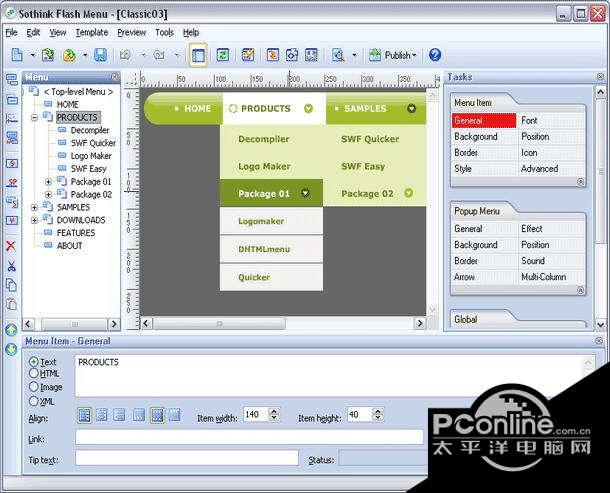Select Effect in the Popup Menu tasks
Image resolution: width=610 pixels, height=493 pixels.
coord(532,229)
